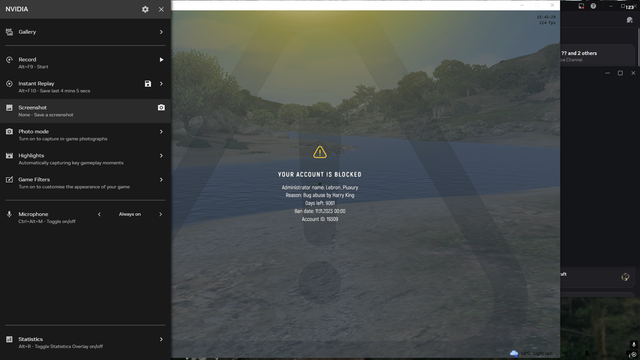The image size is (640, 360).
Task: Click the 'Ban date' line
Action: tap(320, 211)
